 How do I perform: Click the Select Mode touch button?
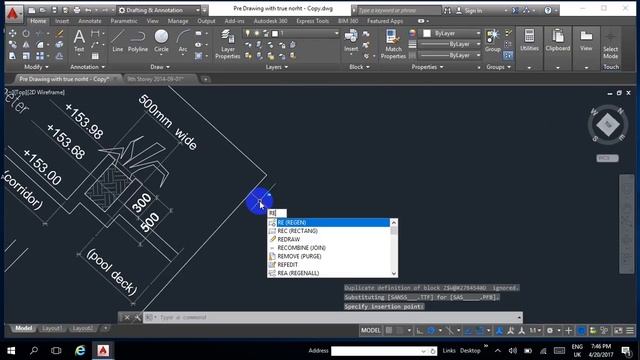(x=611, y=45)
